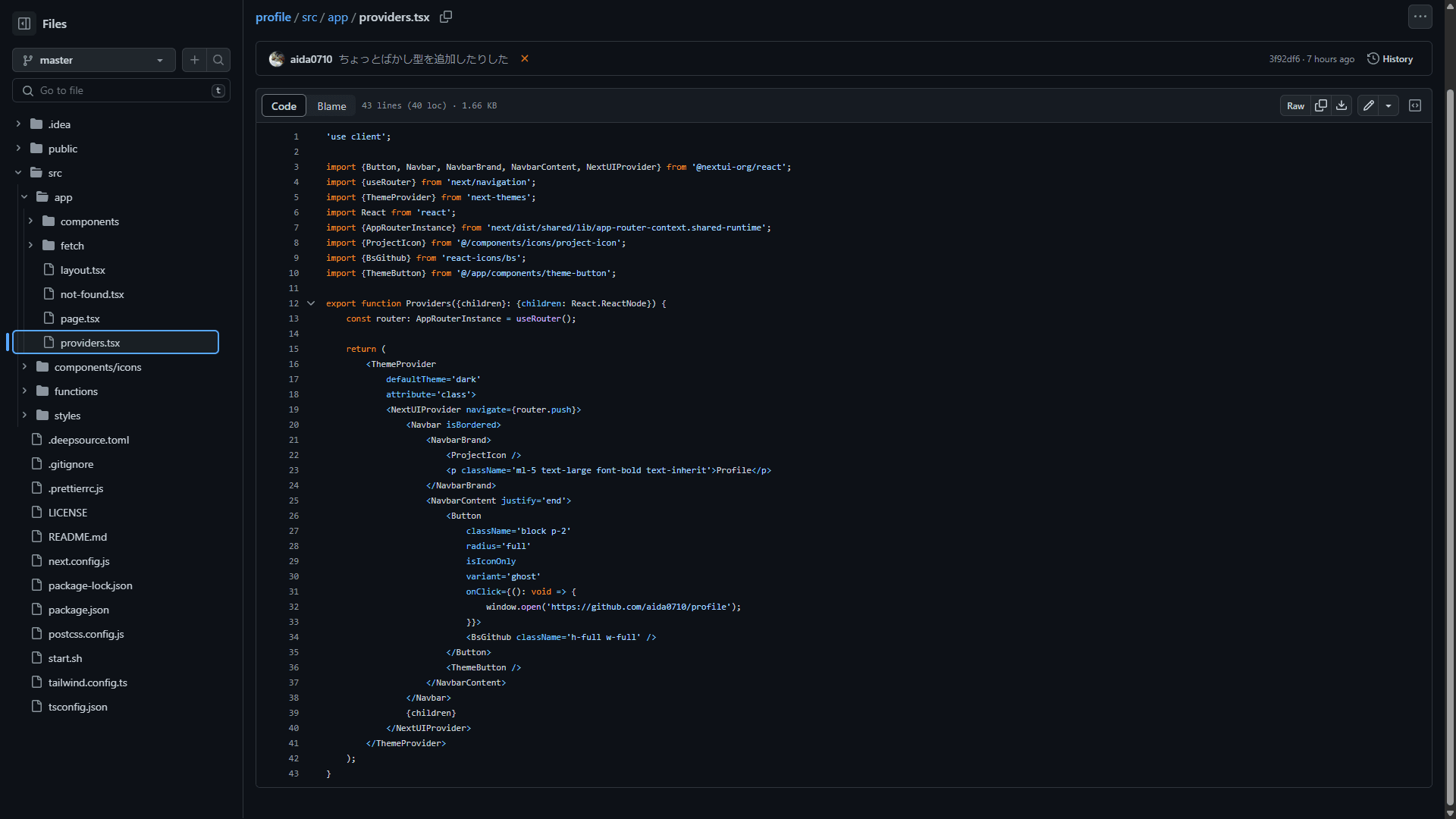Open README.md in the file tree
The image size is (1456, 819).
[77, 537]
